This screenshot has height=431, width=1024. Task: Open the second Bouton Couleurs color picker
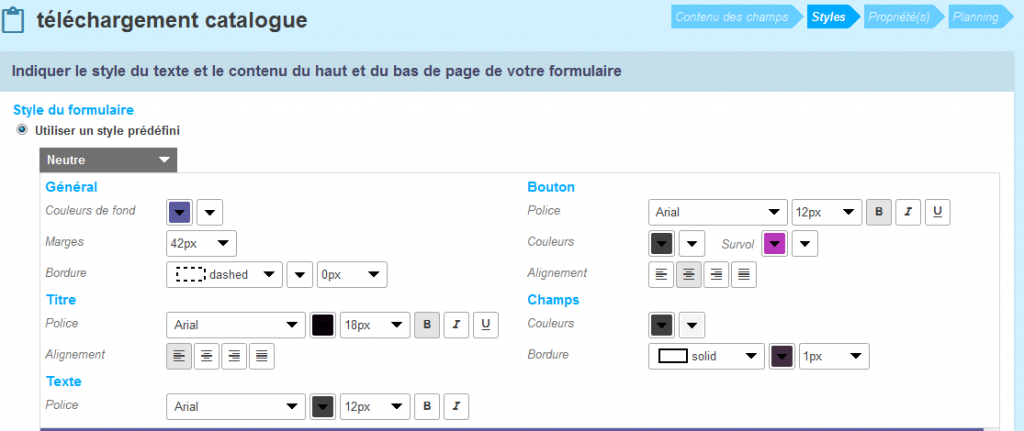[x=692, y=244]
